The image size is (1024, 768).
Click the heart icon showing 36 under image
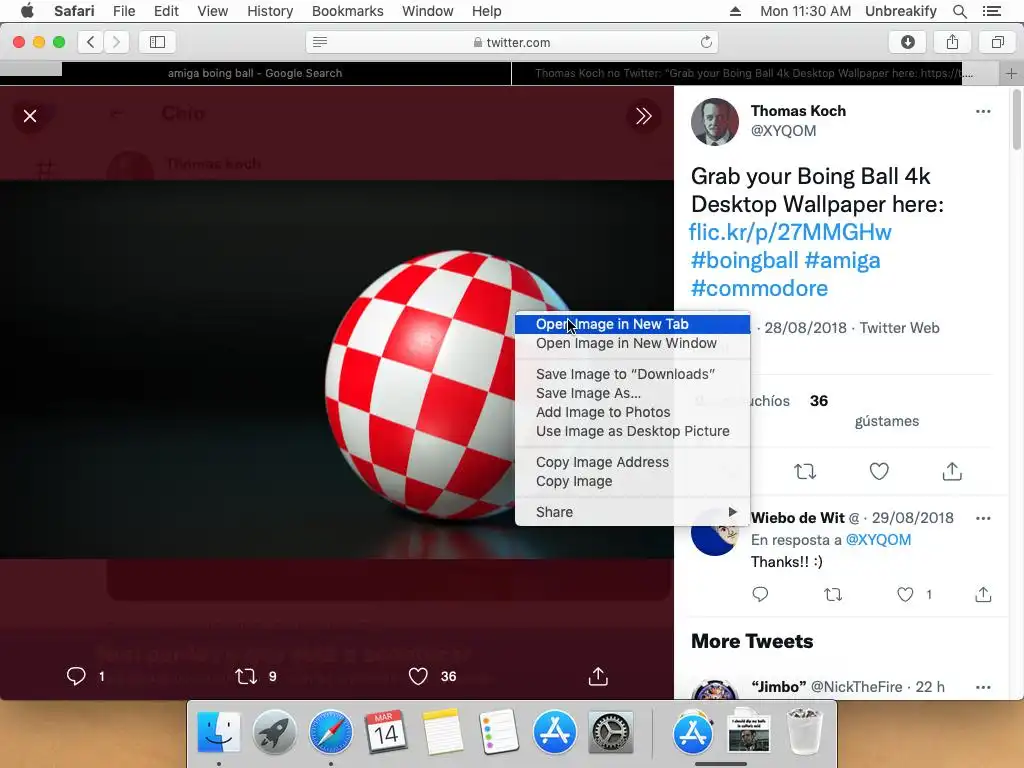[418, 676]
